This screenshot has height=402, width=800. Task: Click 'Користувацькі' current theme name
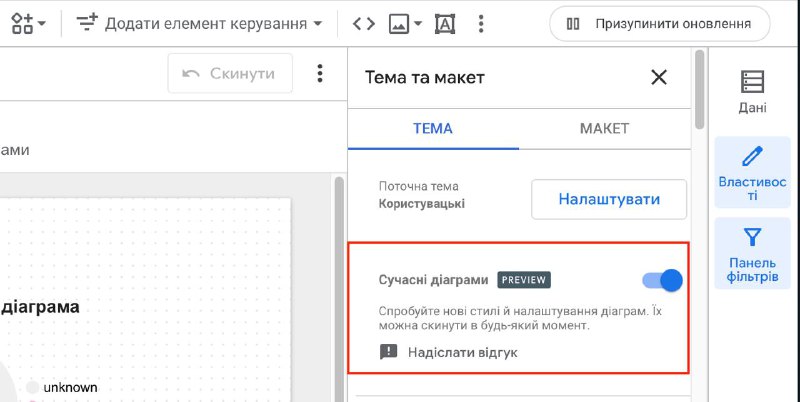tap(422, 204)
